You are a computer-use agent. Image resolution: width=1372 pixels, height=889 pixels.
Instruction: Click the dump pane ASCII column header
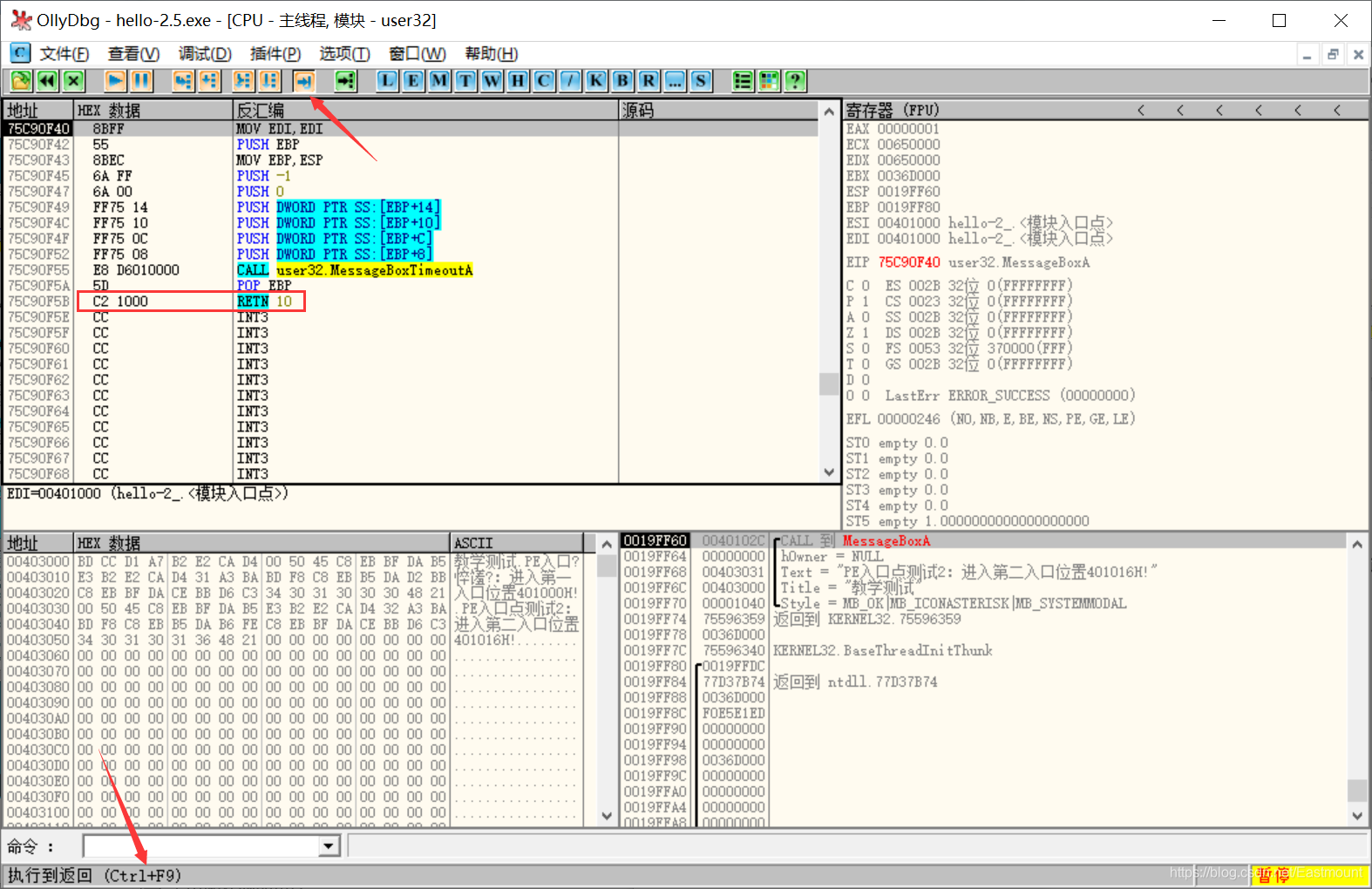pos(517,543)
